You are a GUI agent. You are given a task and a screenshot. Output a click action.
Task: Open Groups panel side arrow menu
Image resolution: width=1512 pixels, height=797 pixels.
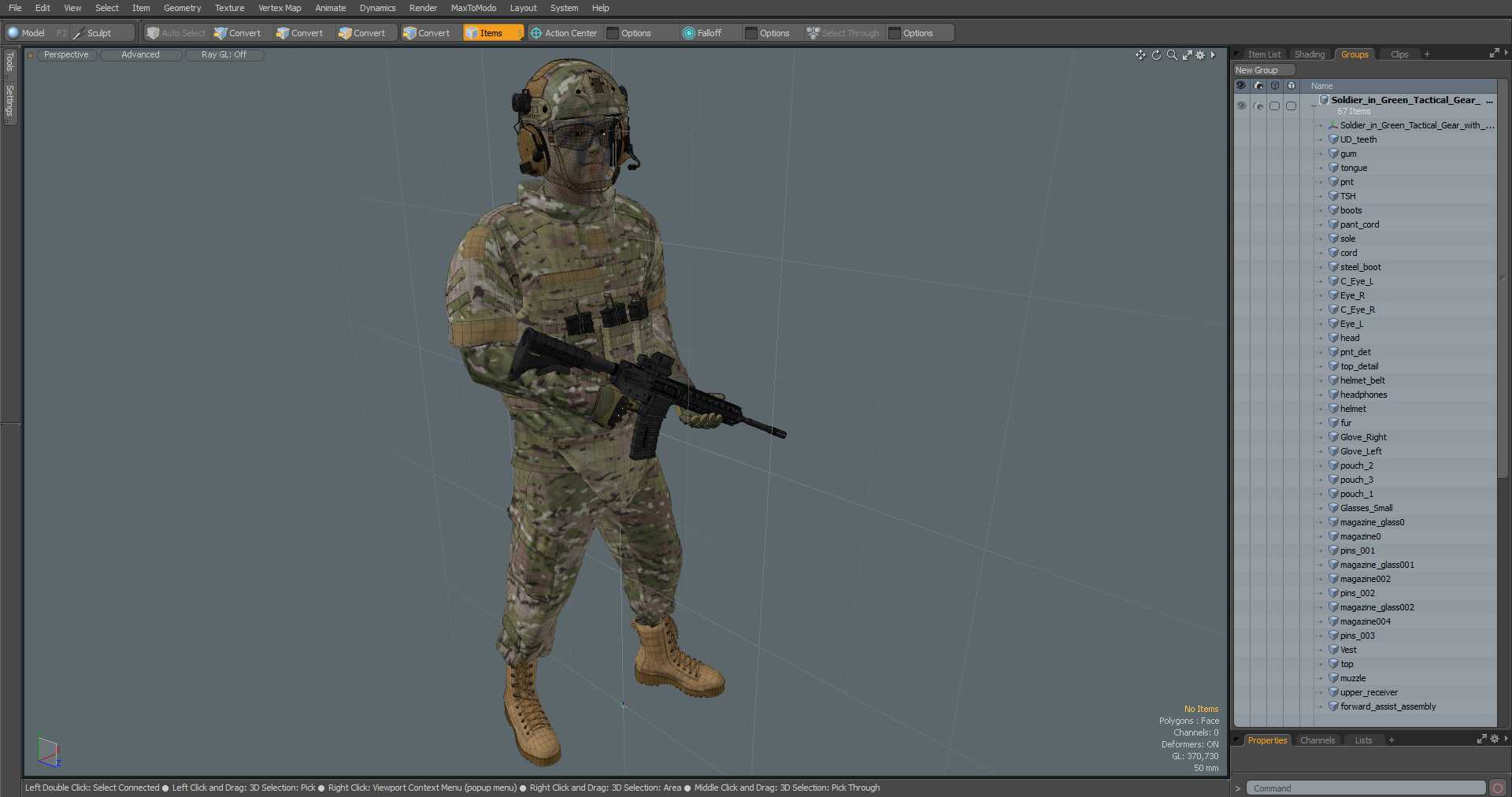click(1506, 54)
